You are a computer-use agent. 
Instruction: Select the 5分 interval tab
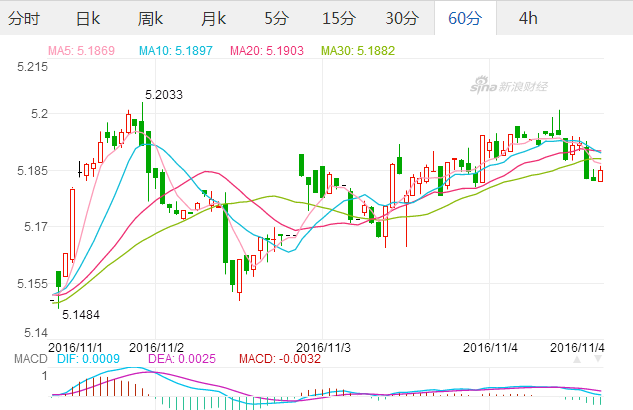275,18
